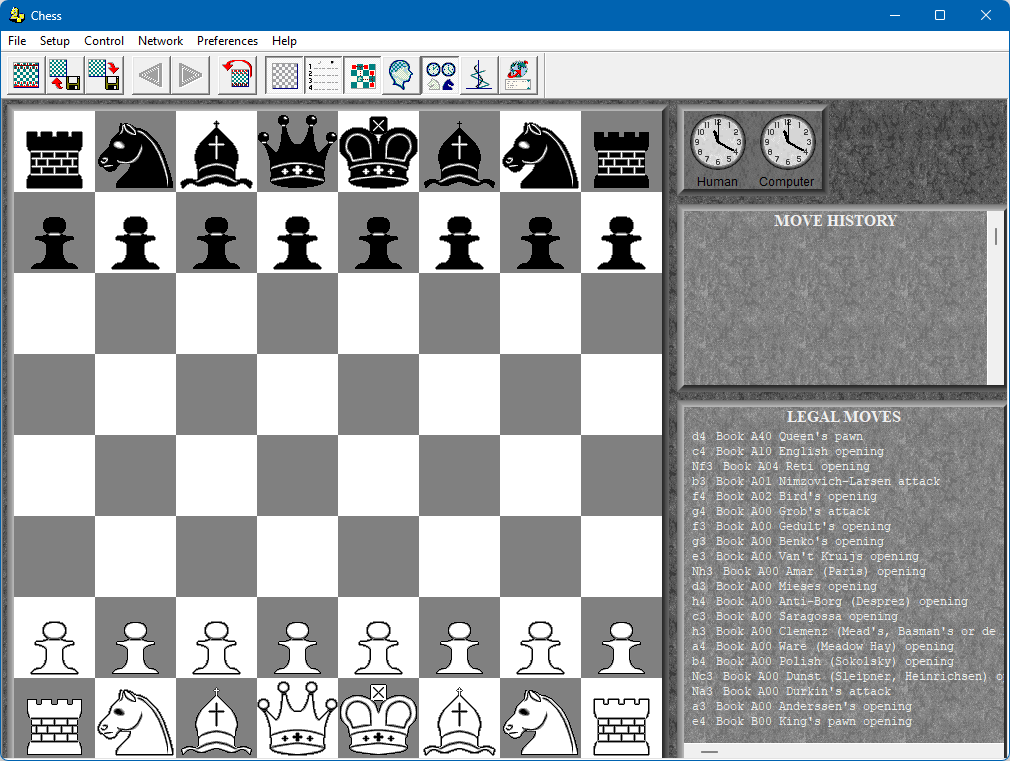Screen dimensions: 1010x761
Task: Click the 'h4 Anti-Borg (Desprez) opening' move
Action: click(x=830, y=601)
